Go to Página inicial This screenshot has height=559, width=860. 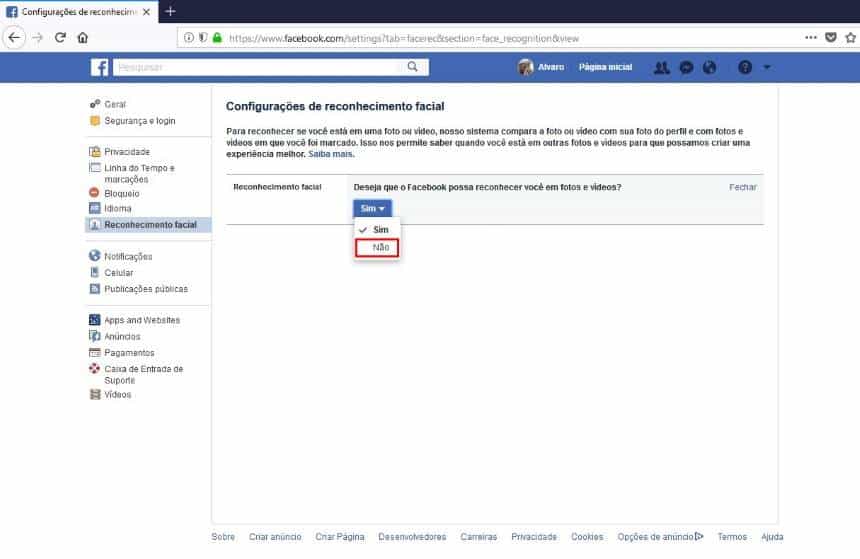point(606,67)
